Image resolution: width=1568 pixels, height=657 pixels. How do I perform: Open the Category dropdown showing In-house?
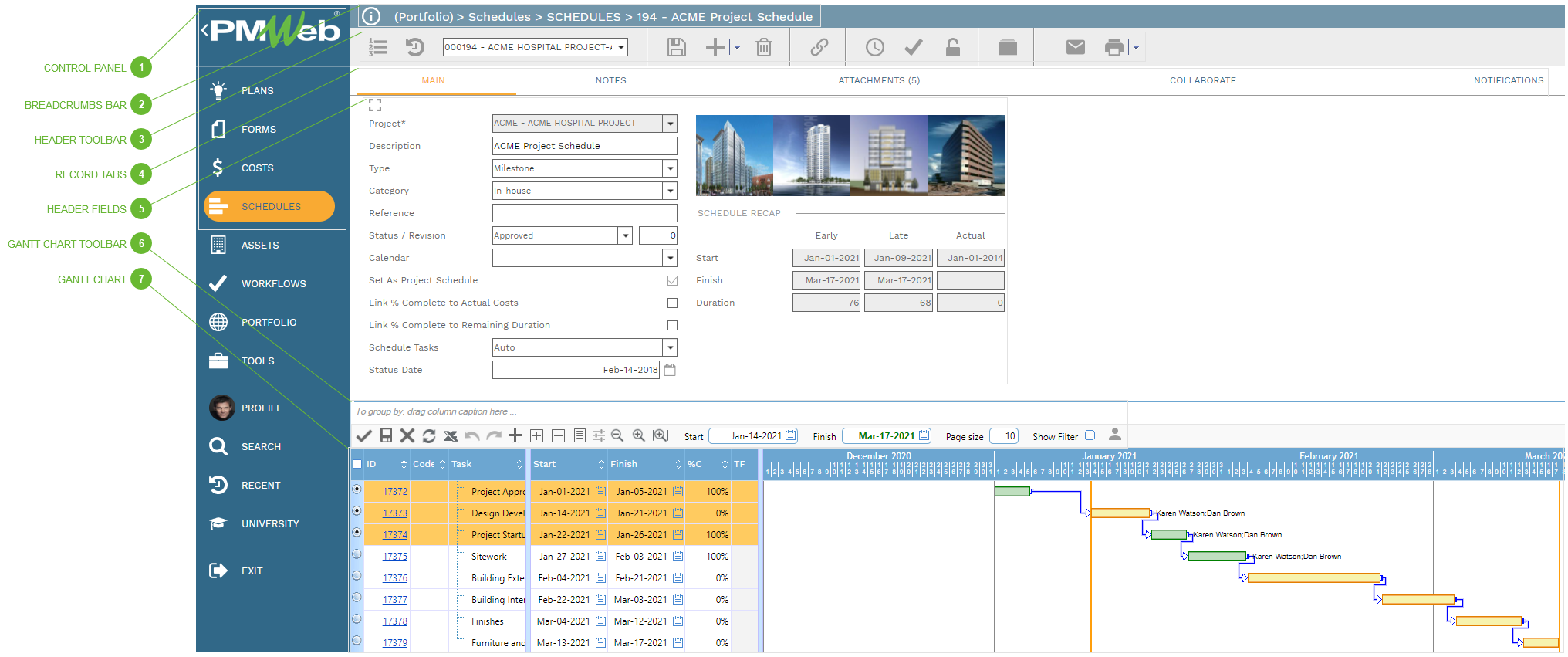pos(670,191)
